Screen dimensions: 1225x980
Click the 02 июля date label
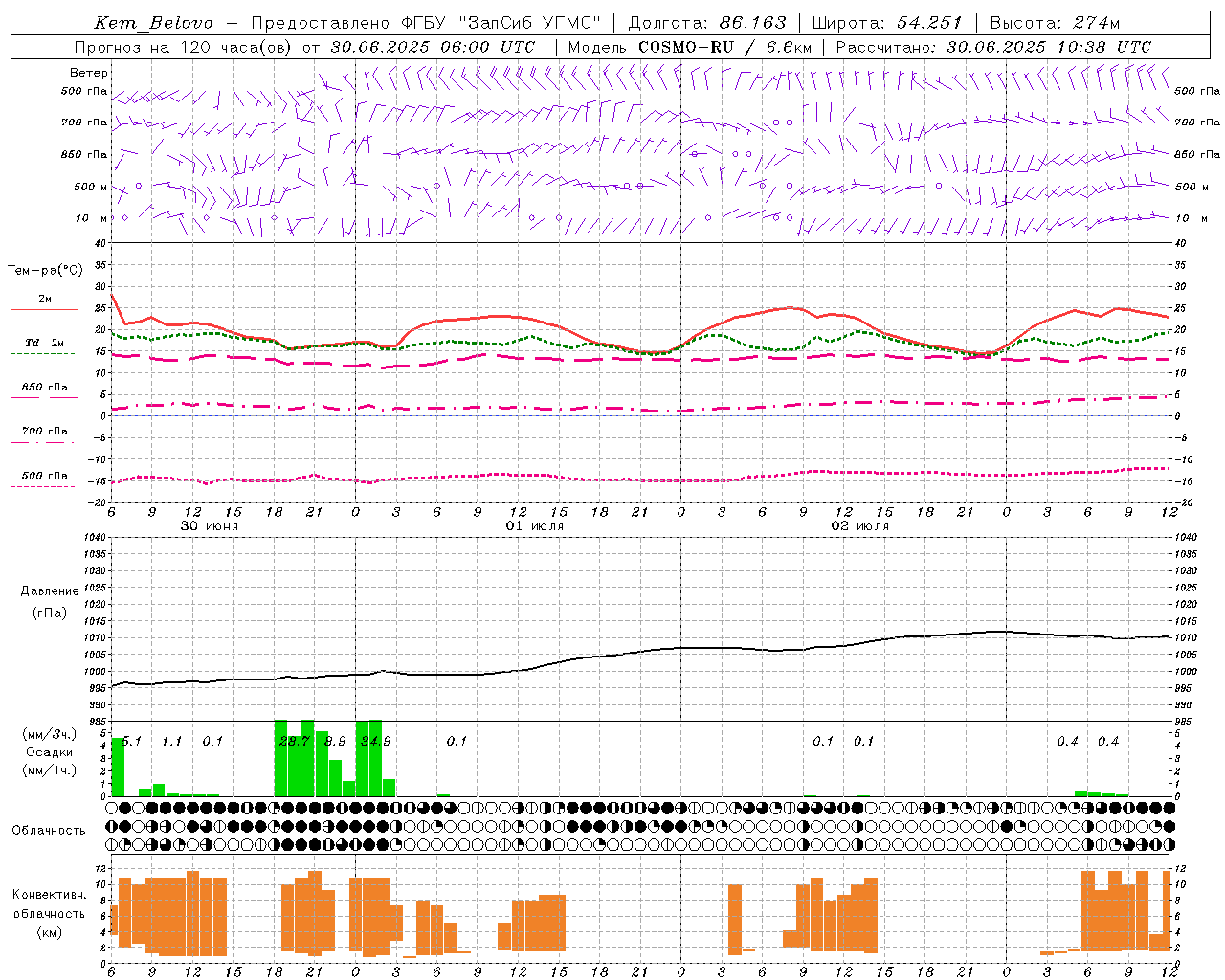tap(860, 526)
